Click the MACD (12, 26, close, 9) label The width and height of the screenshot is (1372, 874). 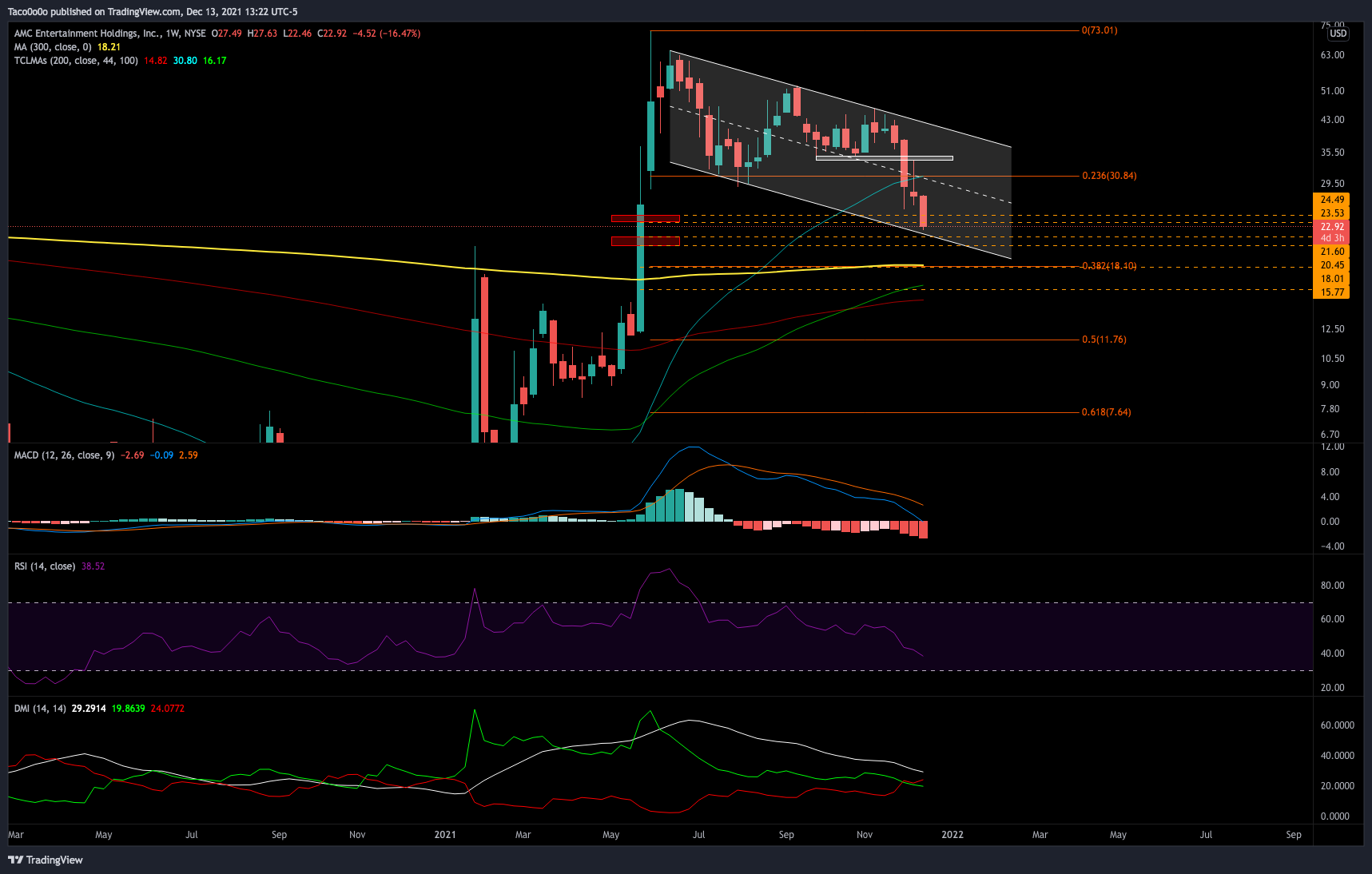point(64,455)
